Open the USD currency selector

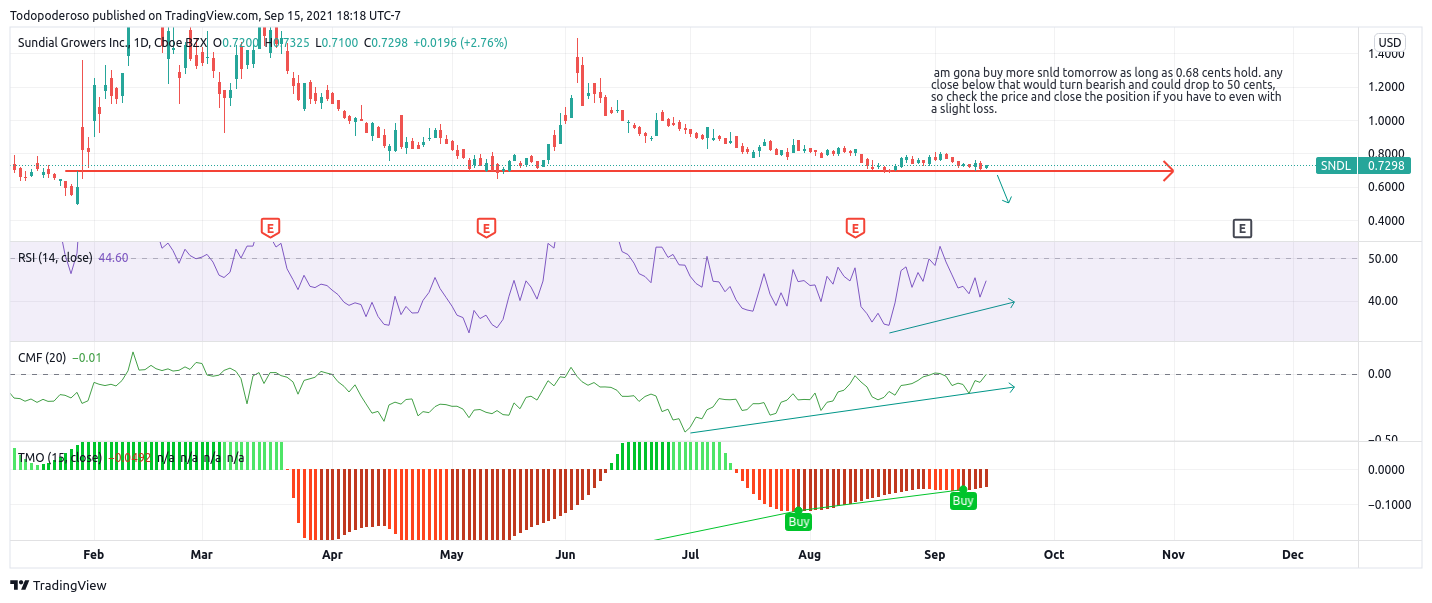click(1390, 42)
